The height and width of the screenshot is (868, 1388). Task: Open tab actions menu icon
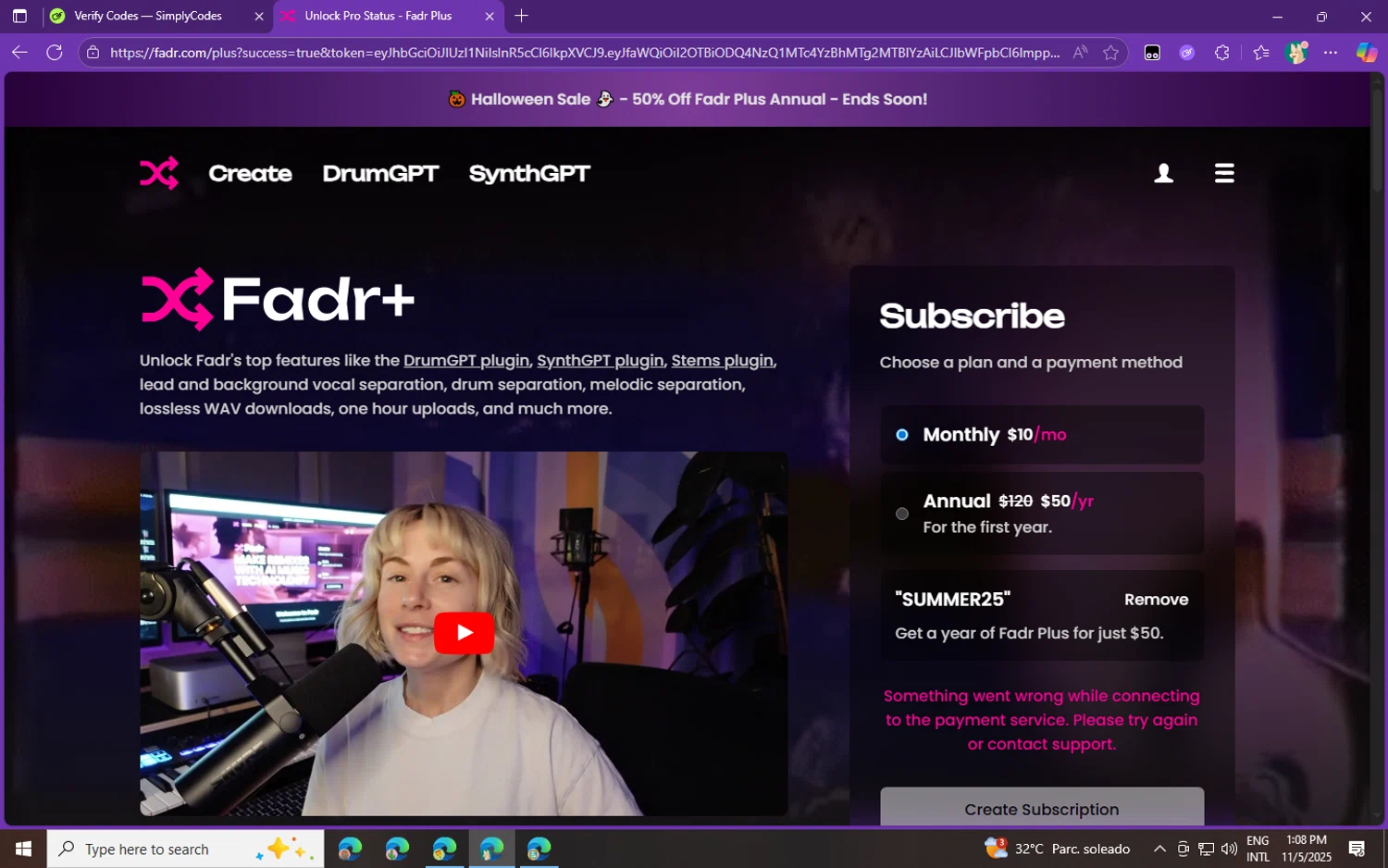(x=19, y=16)
